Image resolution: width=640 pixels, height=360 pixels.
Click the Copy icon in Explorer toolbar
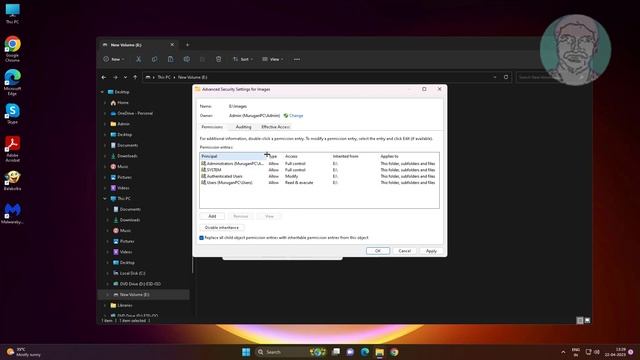click(x=154, y=59)
